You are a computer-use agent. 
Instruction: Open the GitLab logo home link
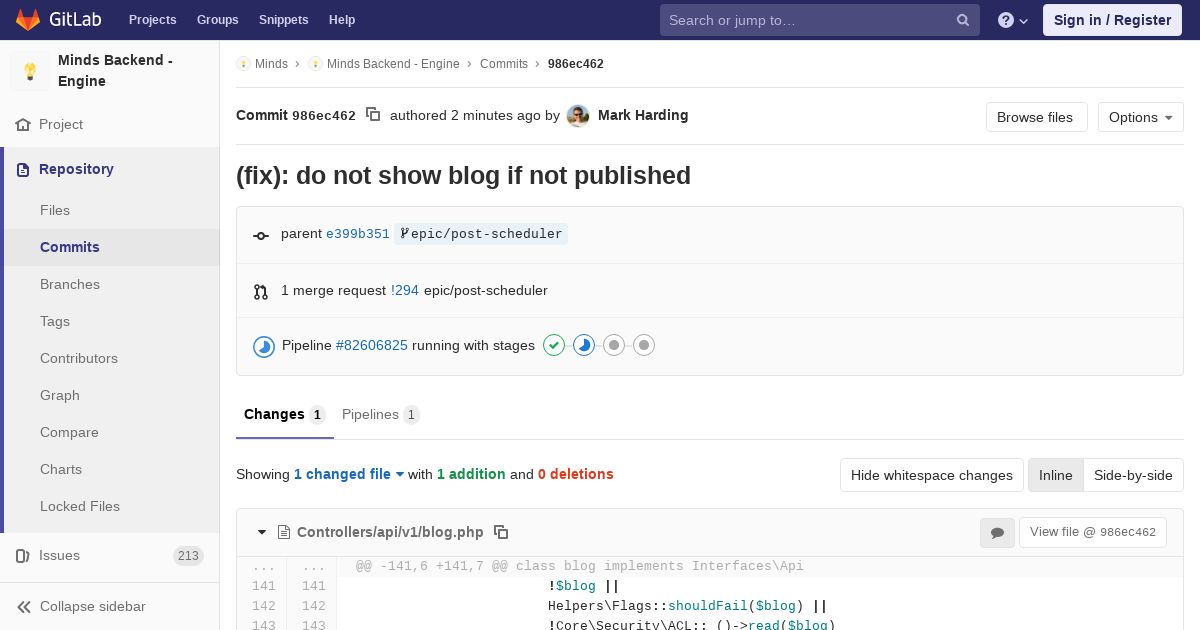pos(57,20)
